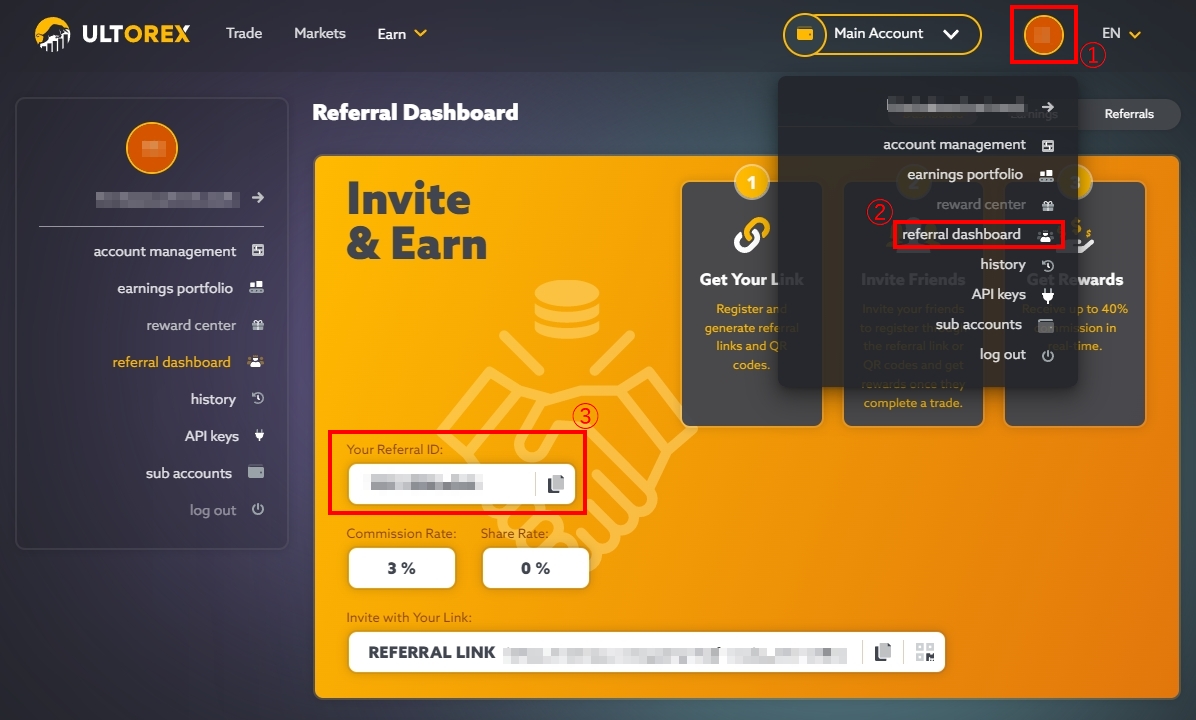The height and width of the screenshot is (720, 1196).
Task: Click the Ultorex logo
Action: 112,34
